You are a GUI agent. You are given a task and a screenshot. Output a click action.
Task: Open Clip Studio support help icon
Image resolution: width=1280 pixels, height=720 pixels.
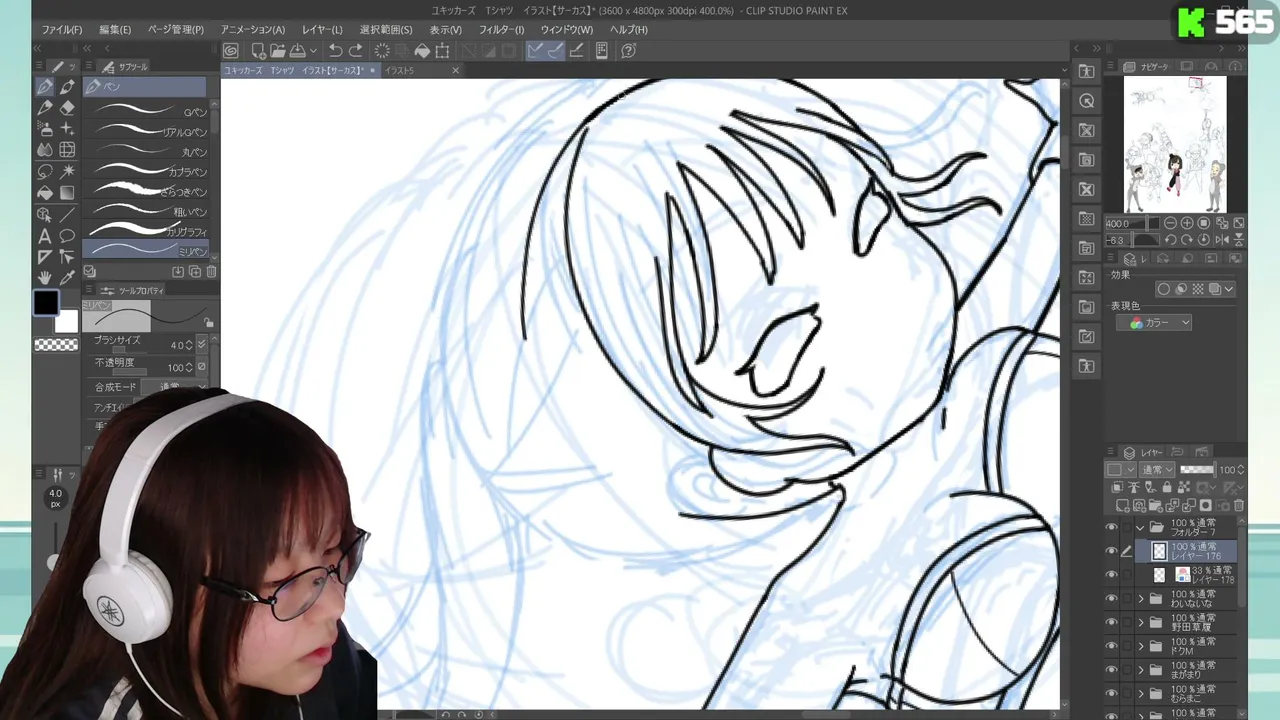coord(629,51)
